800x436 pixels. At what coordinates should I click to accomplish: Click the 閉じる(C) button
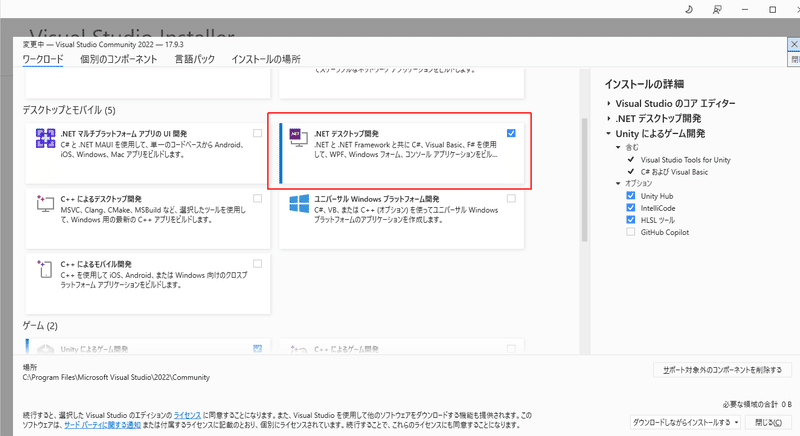(x=768, y=422)
